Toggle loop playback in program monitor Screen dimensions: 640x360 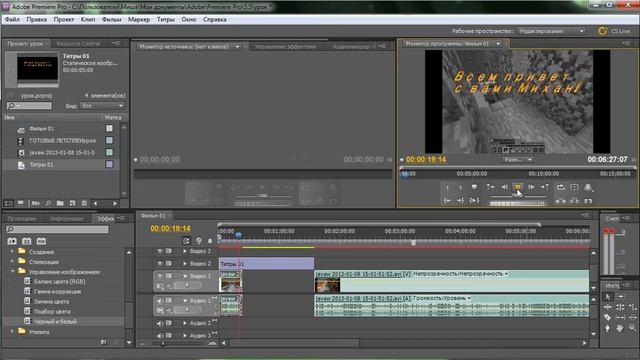click(561, 187)
